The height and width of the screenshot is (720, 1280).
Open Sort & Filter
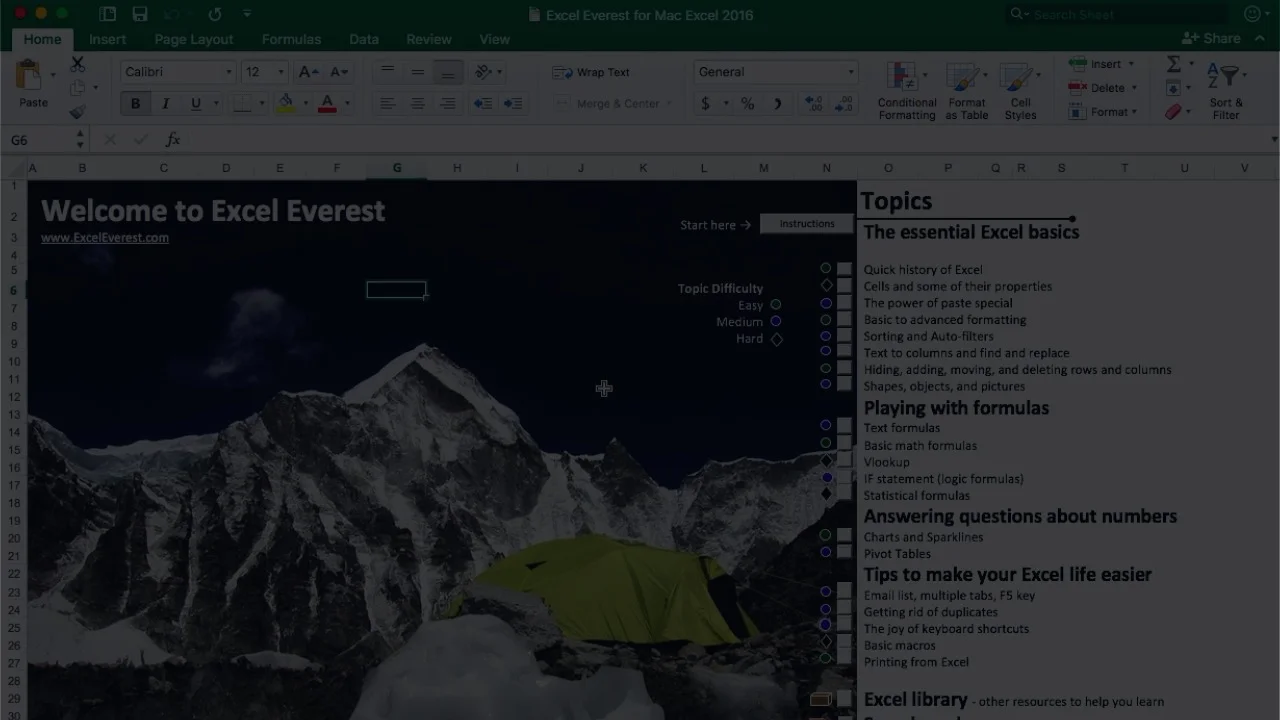coord(1225,90)
